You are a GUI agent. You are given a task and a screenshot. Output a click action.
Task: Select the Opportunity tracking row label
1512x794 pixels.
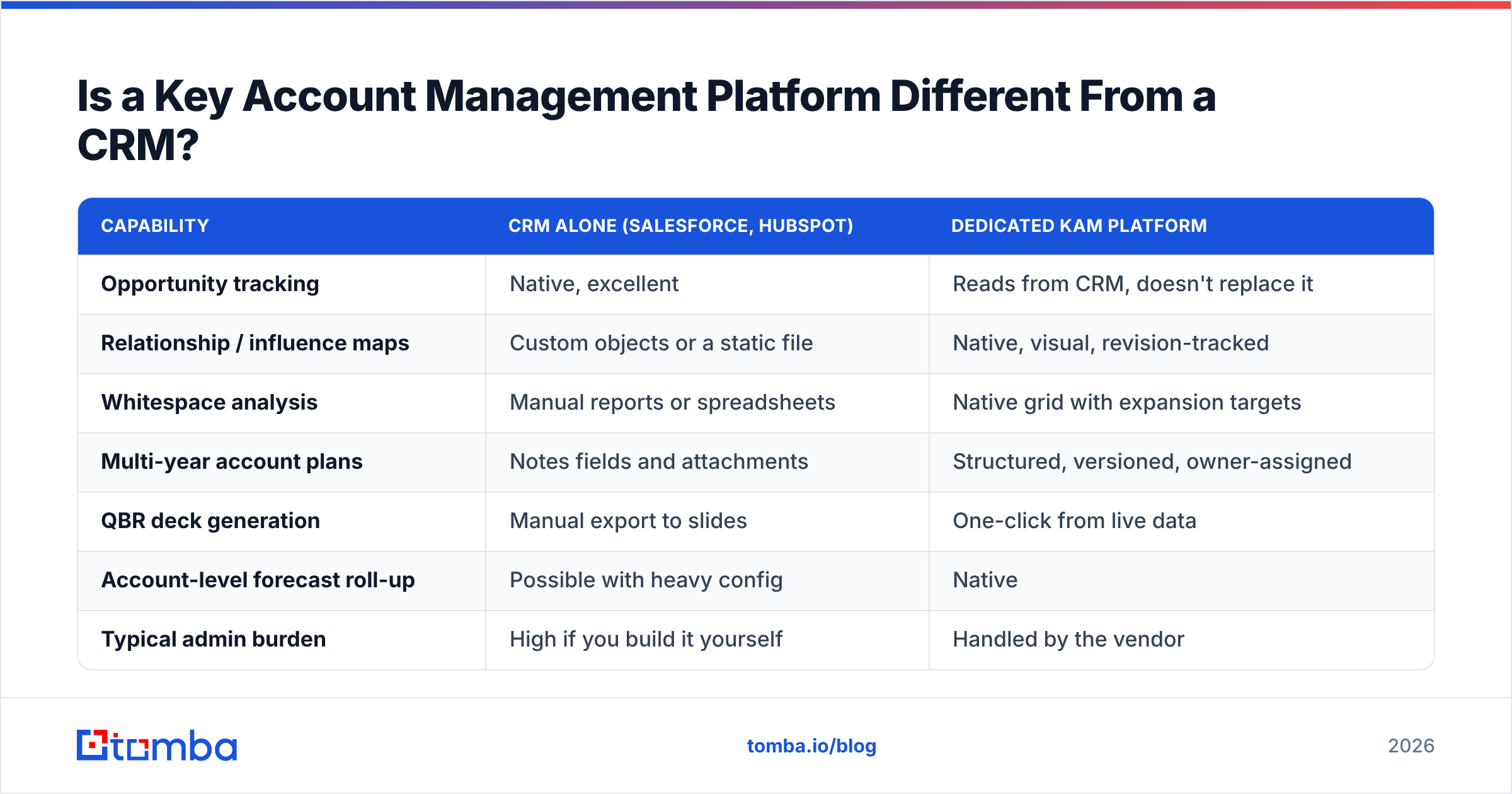tap(210, 284)
